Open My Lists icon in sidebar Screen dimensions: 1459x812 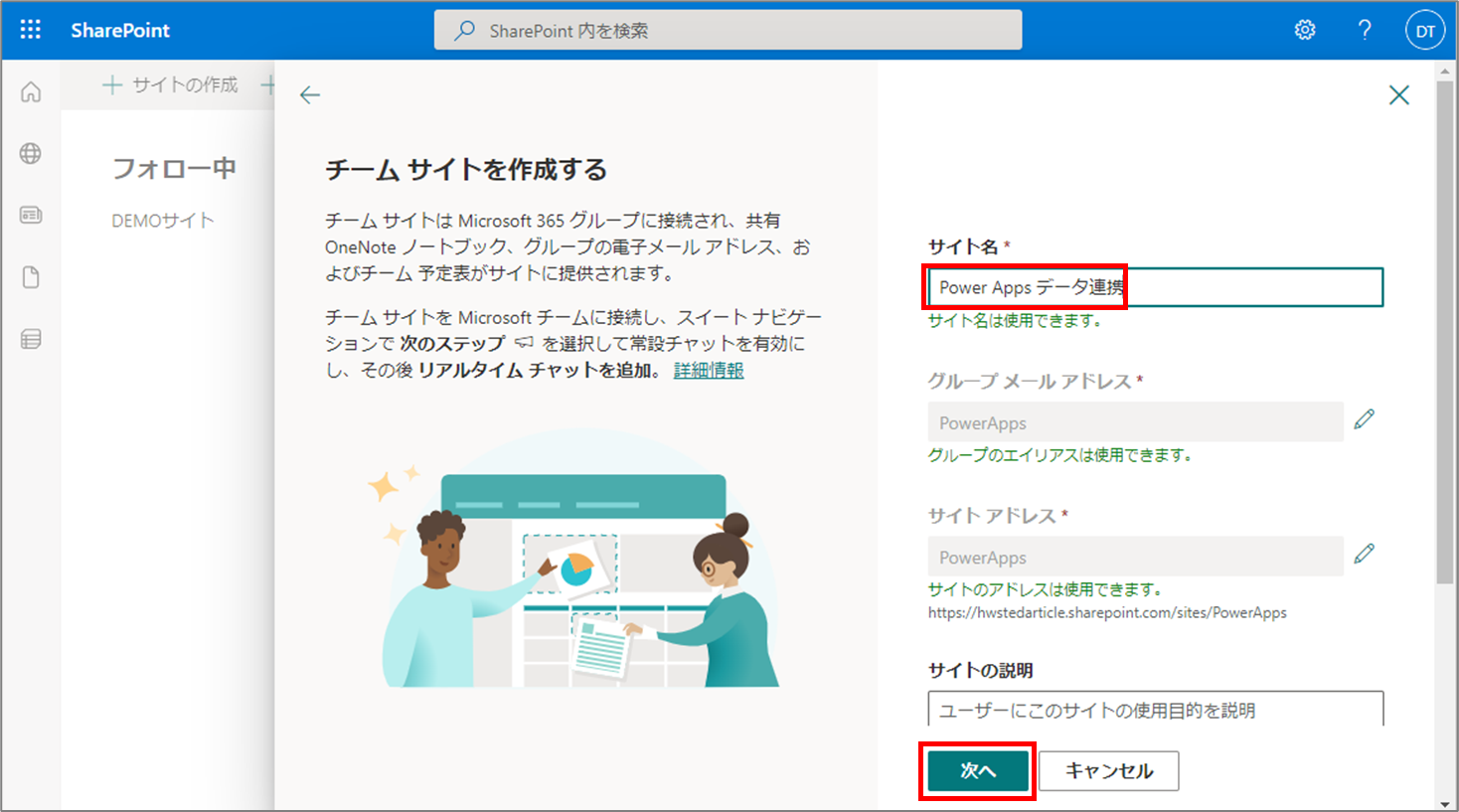point(31,339)
